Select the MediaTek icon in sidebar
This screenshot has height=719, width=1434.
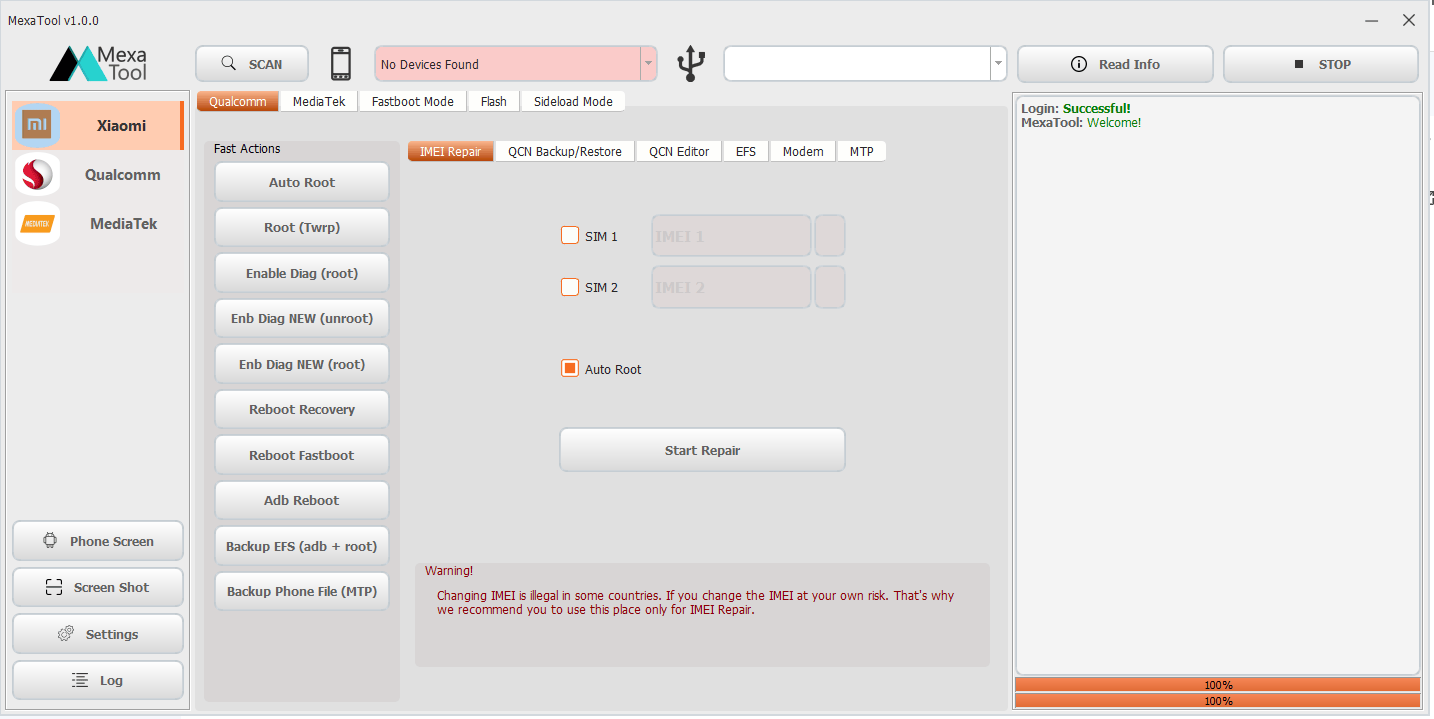point(37,223)
